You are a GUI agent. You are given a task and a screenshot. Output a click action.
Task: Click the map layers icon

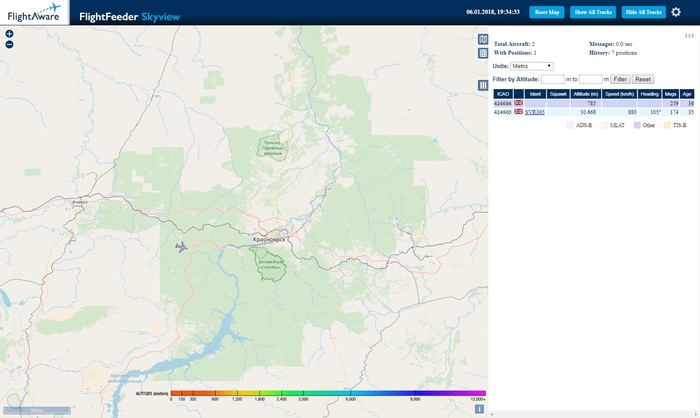[x=483, y=40]
